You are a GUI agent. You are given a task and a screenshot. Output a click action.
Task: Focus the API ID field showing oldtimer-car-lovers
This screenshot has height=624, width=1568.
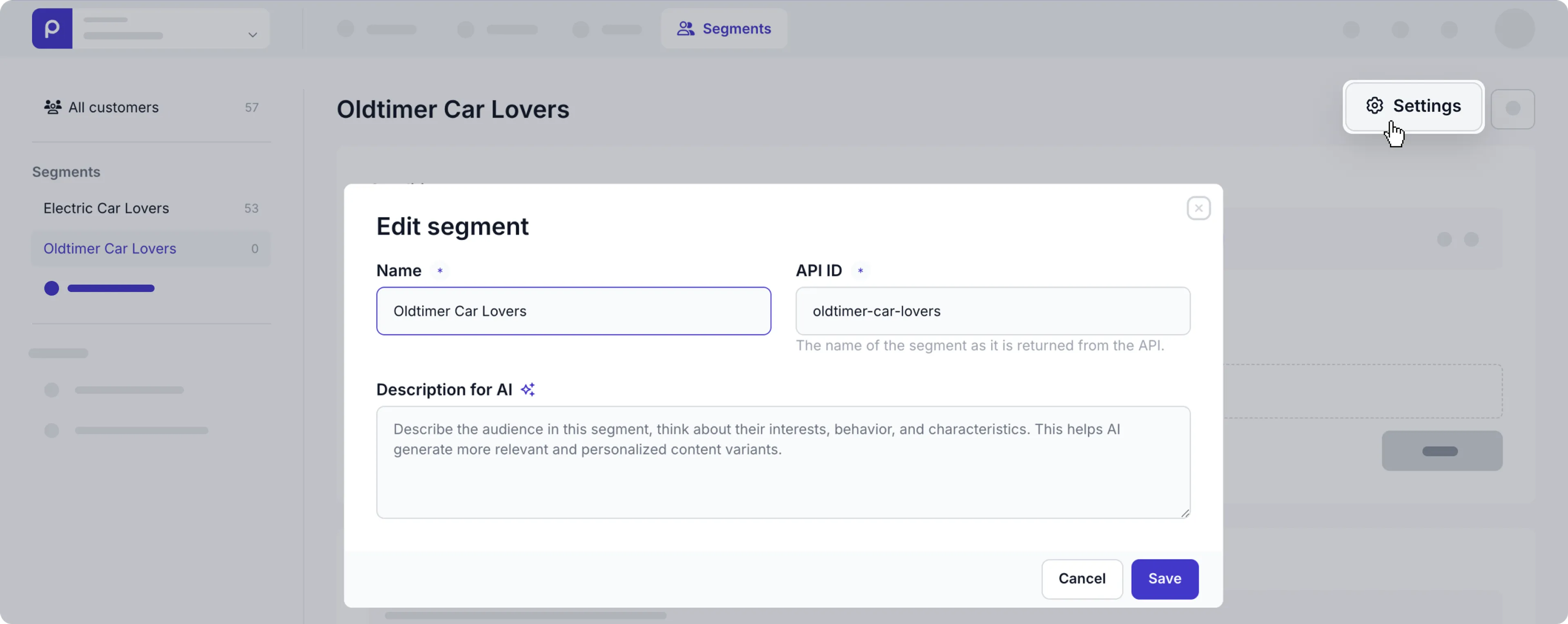pos(992,311)
